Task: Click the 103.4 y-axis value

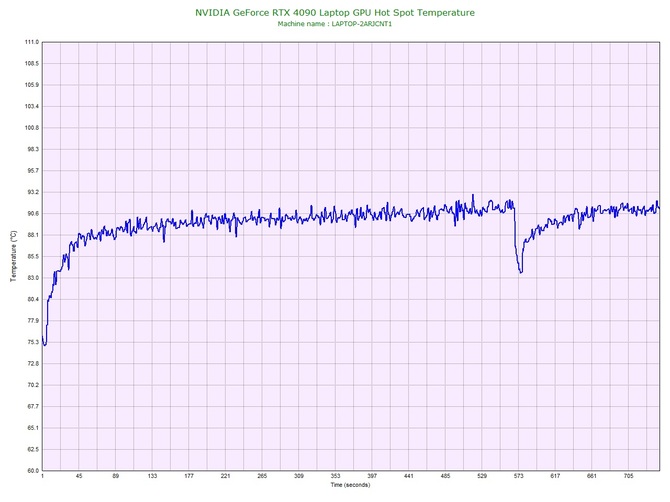Action: 32,106
